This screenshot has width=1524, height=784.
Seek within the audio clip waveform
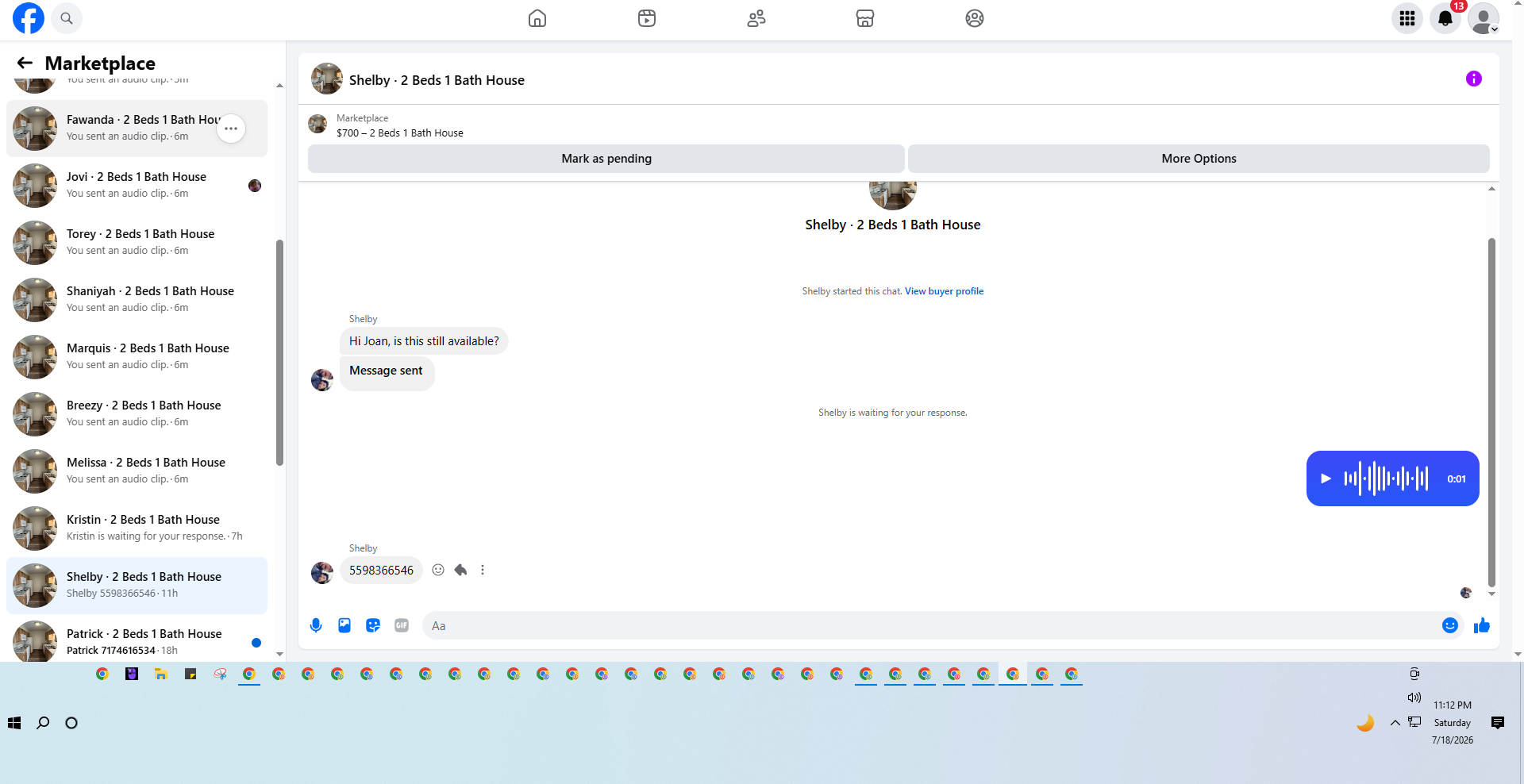click(1386, 478)
